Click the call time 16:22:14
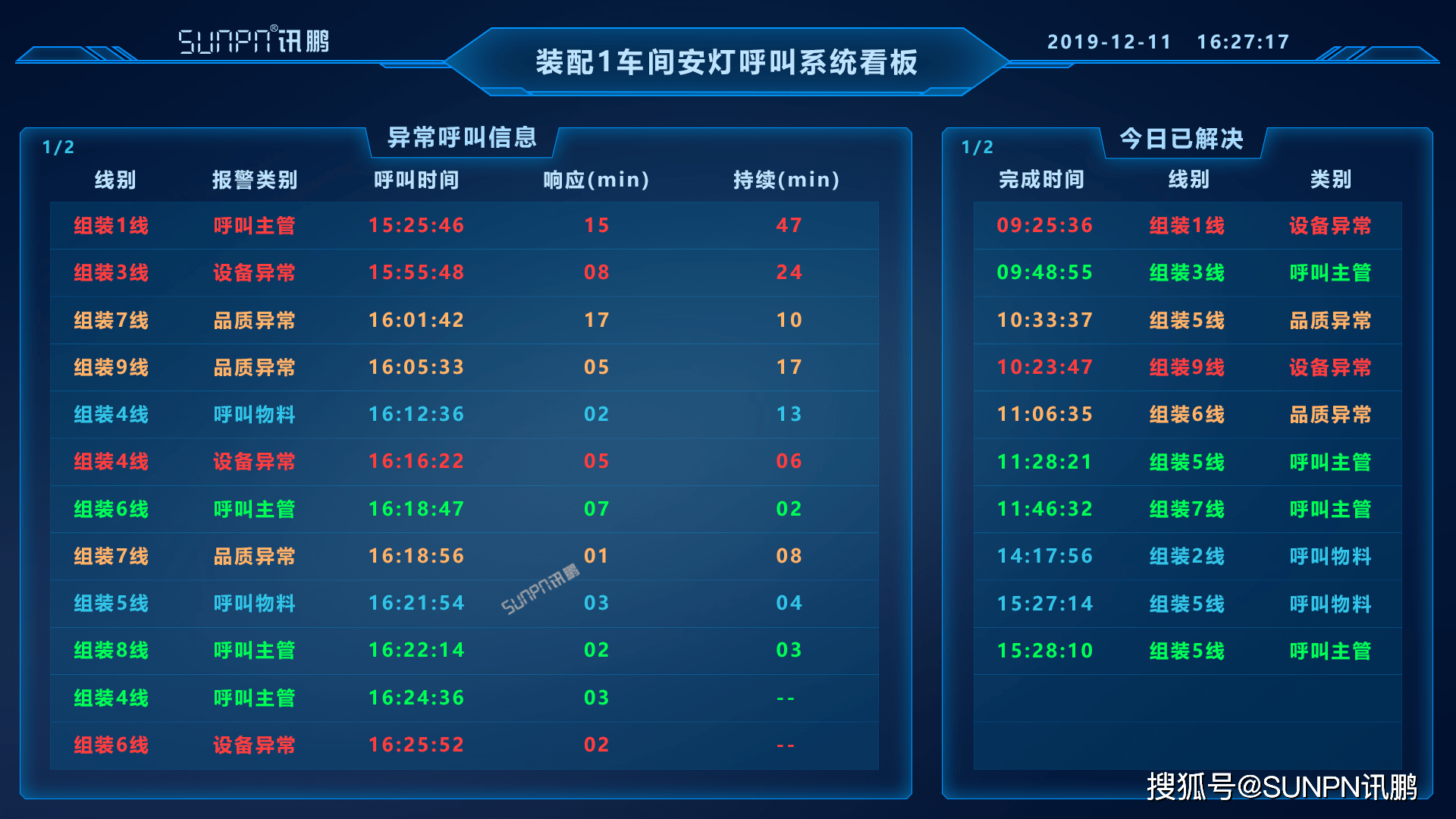1456x819 pixels. point(416,650)
